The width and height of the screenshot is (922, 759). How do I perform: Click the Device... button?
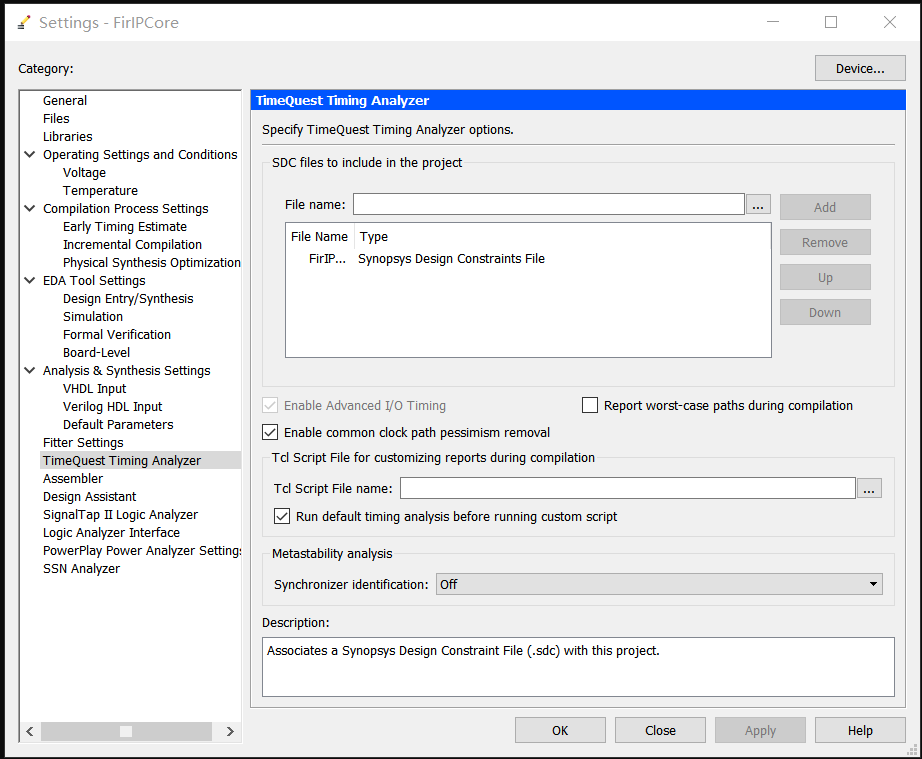pyautogui.click(x=860, y=69)
